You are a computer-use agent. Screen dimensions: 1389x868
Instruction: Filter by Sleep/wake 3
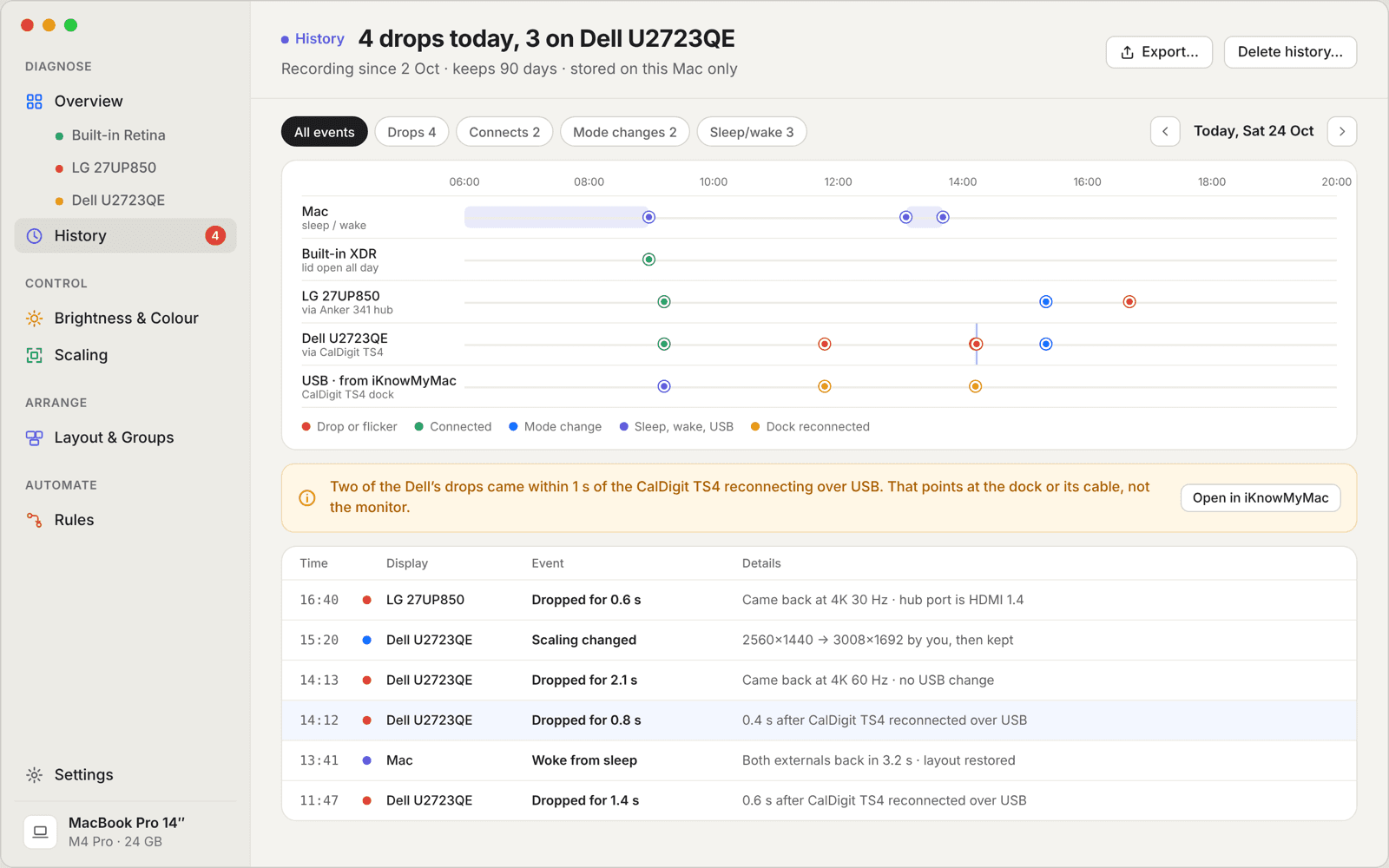pyautogui.click(x=752, y=132)
